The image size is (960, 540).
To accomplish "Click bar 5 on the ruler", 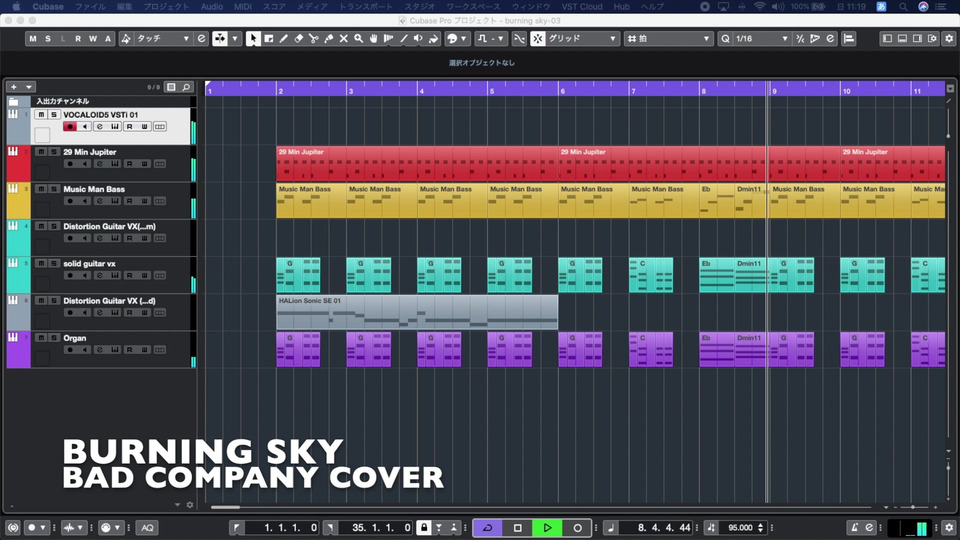I will (491, 91).
